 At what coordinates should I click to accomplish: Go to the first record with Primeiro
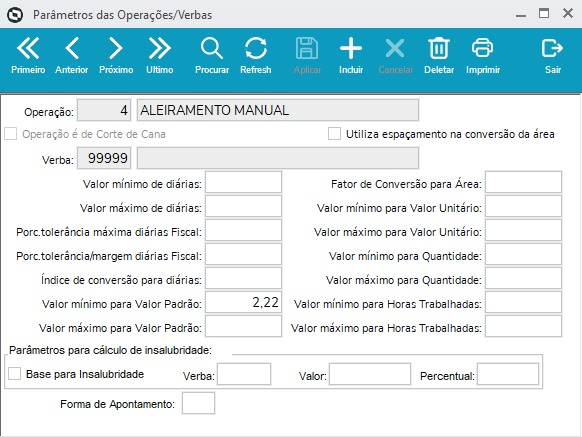click(28, 55)
